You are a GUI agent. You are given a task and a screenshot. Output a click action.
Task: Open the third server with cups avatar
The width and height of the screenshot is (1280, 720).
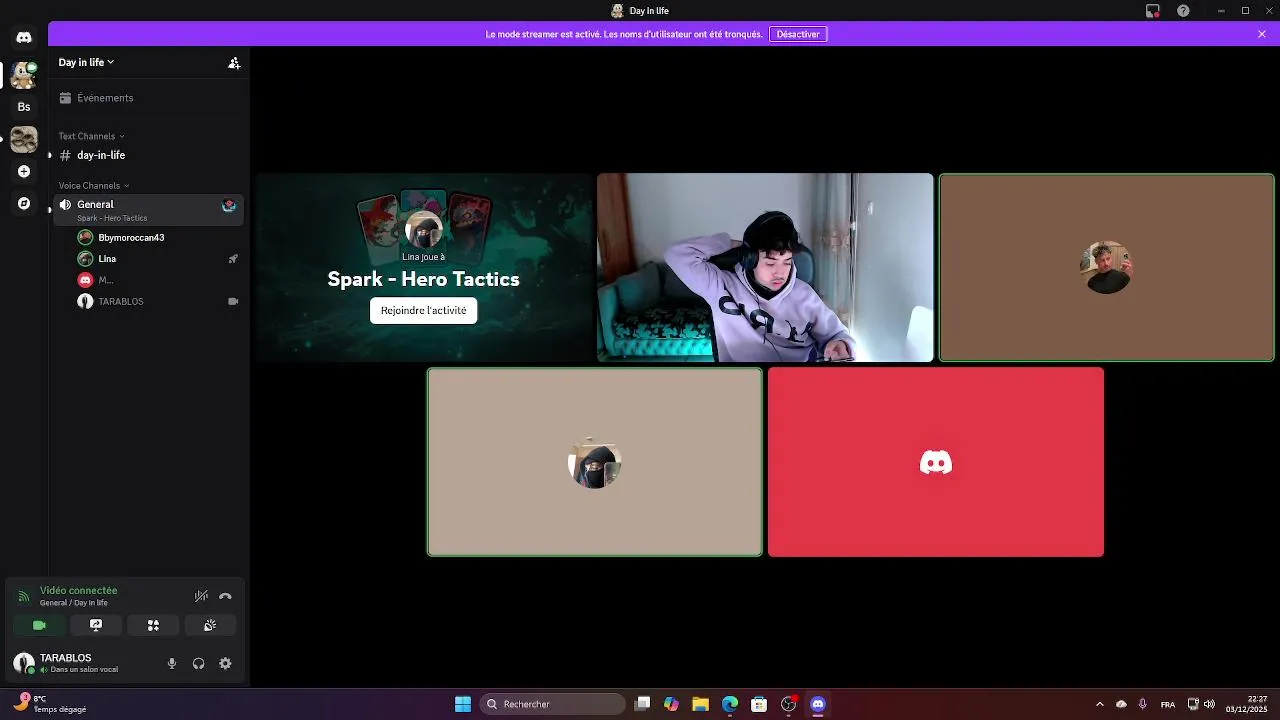[x=24, y=139]
